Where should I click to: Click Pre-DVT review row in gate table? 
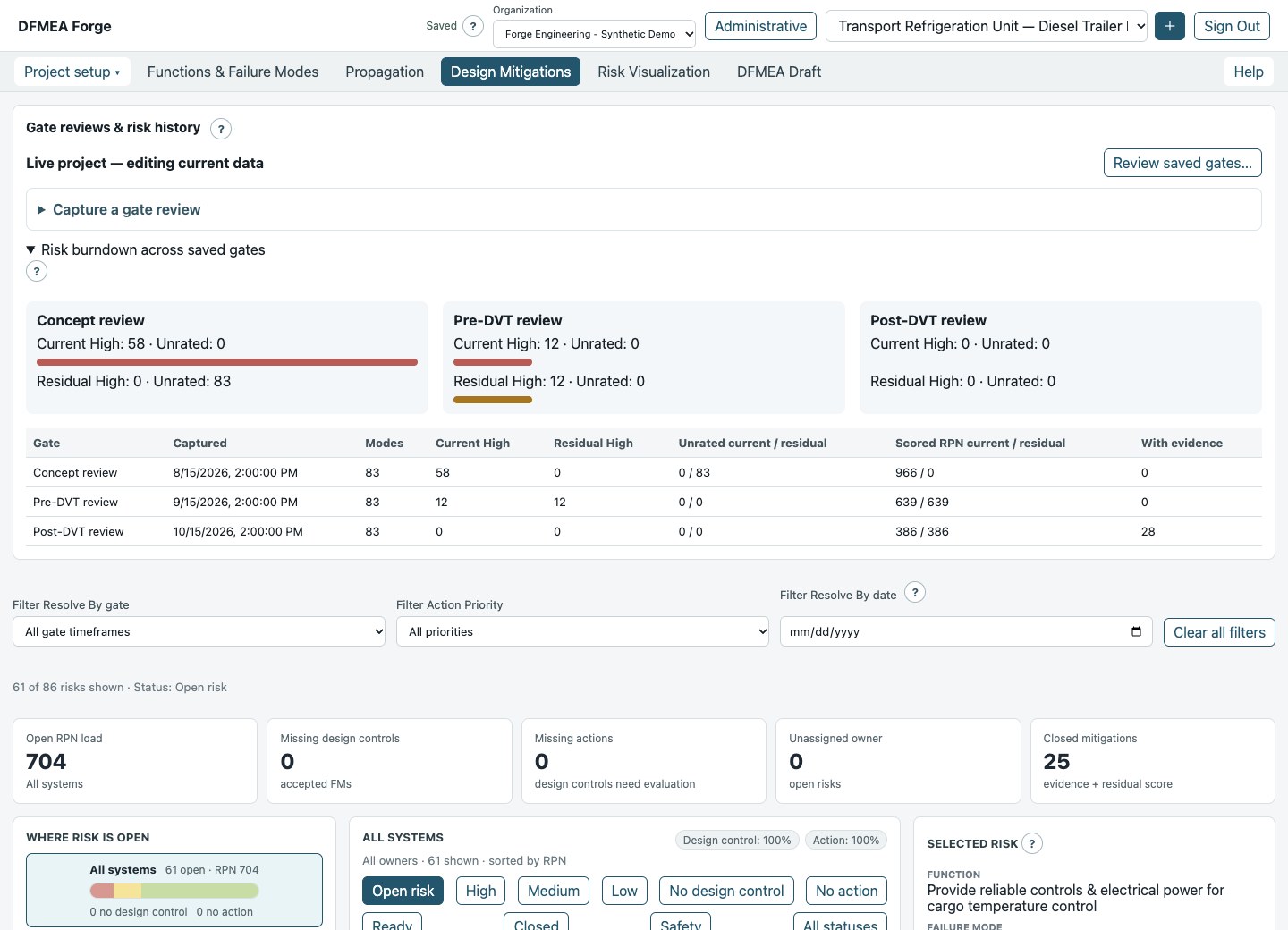pyautogui.click(x=644, y=502)
